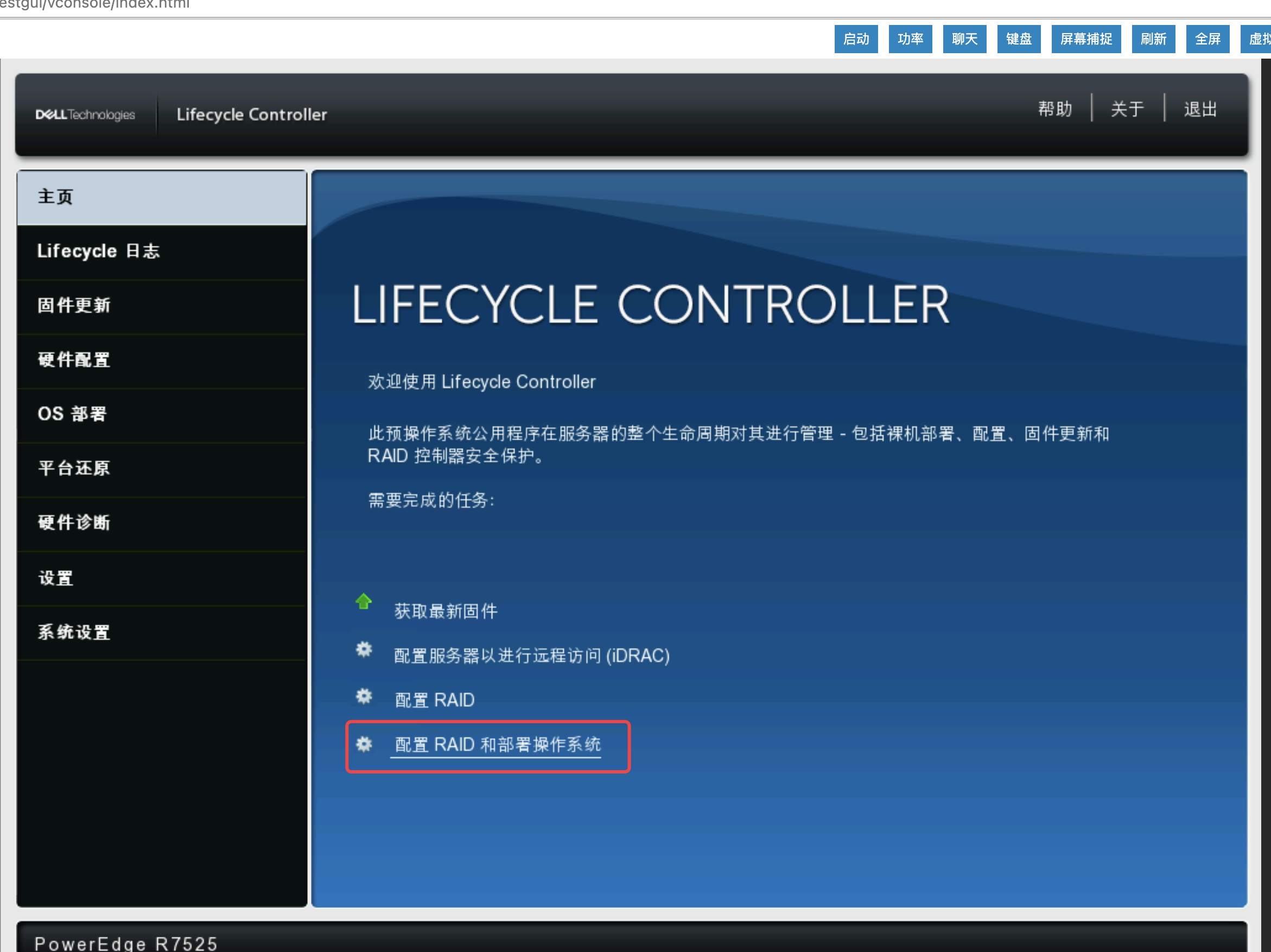
Task: Click the 配置 RAID 和部署操作系统 link
Action: click(498, 745)
